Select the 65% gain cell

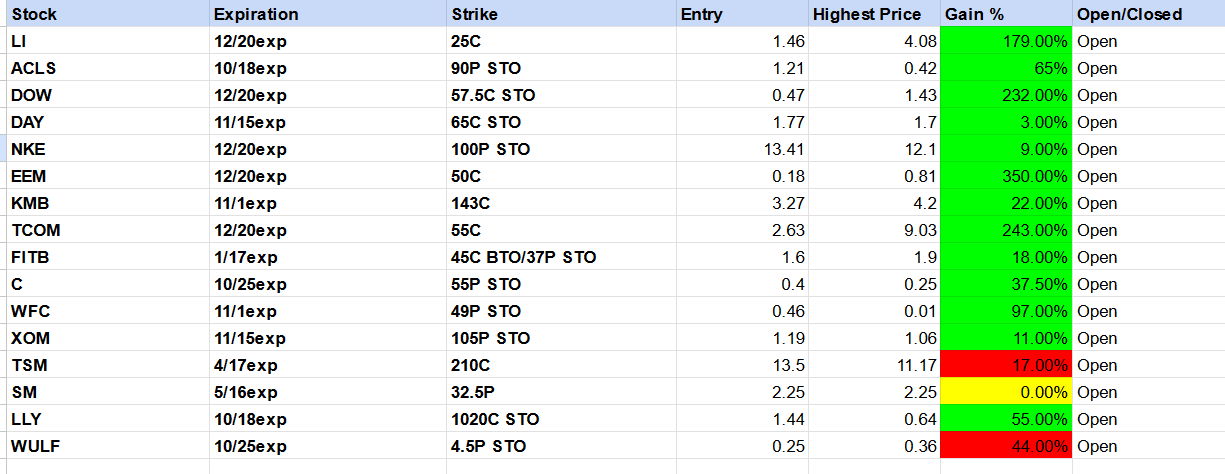[1006, 68]
